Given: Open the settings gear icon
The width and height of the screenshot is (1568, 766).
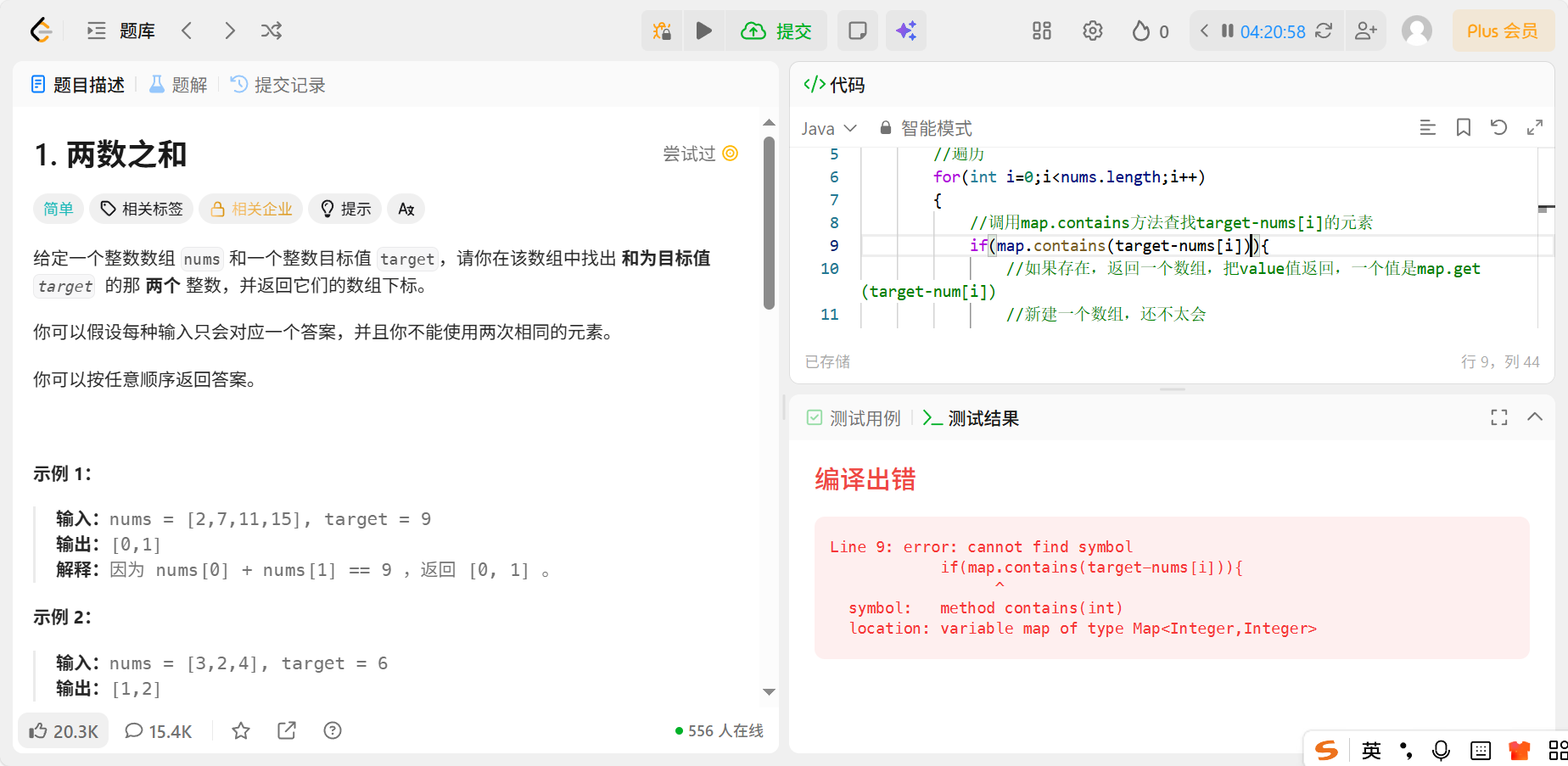Looking at the screenshot, I should 1093,31.
